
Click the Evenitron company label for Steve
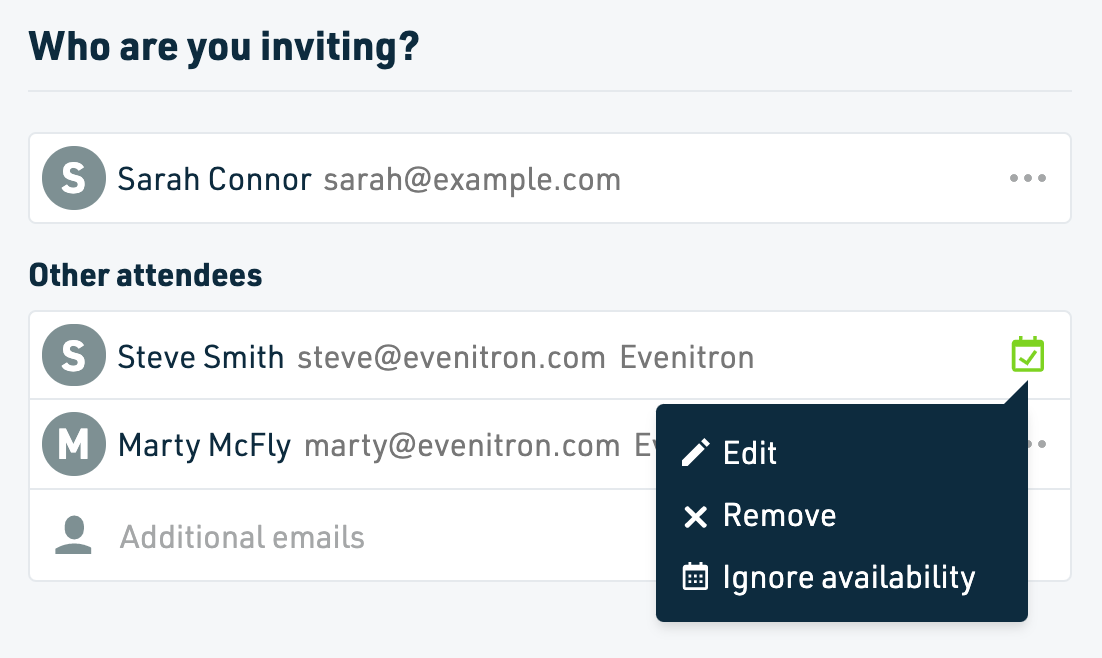(687, 358)
